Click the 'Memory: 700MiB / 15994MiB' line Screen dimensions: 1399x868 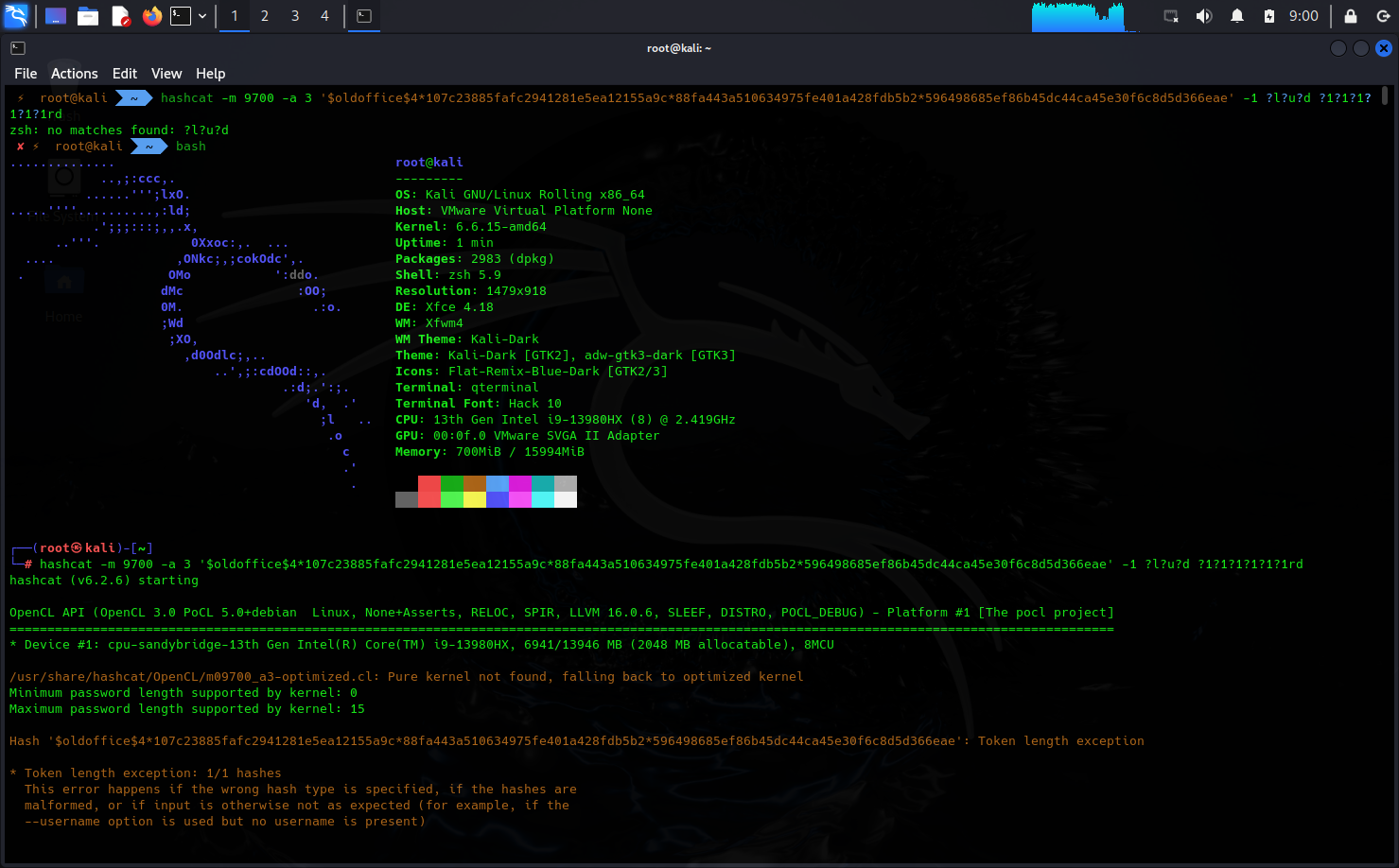coord(490,452)
